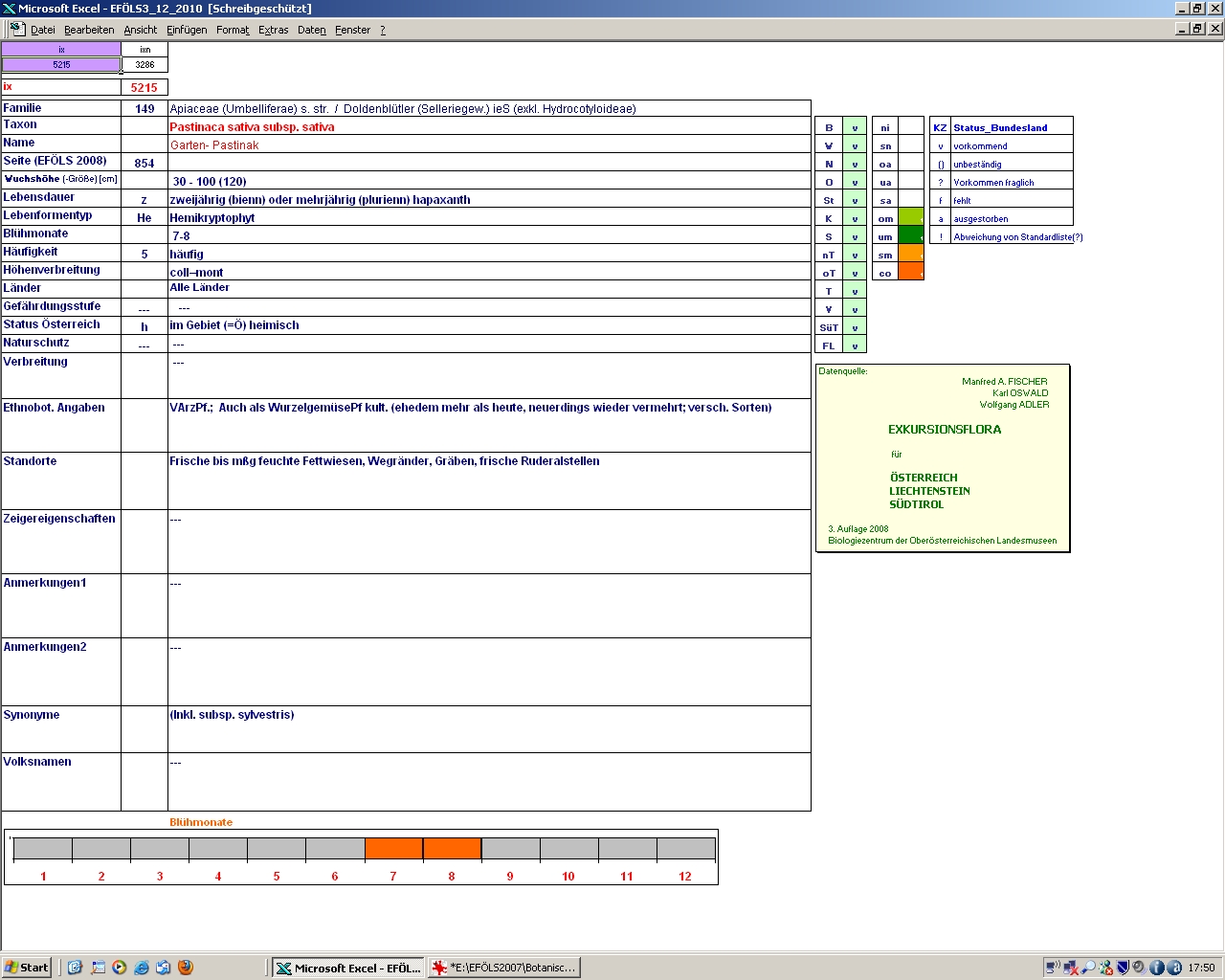Open the Format menu
Screen dimensions: 1225x980
[x=233, y=30]
